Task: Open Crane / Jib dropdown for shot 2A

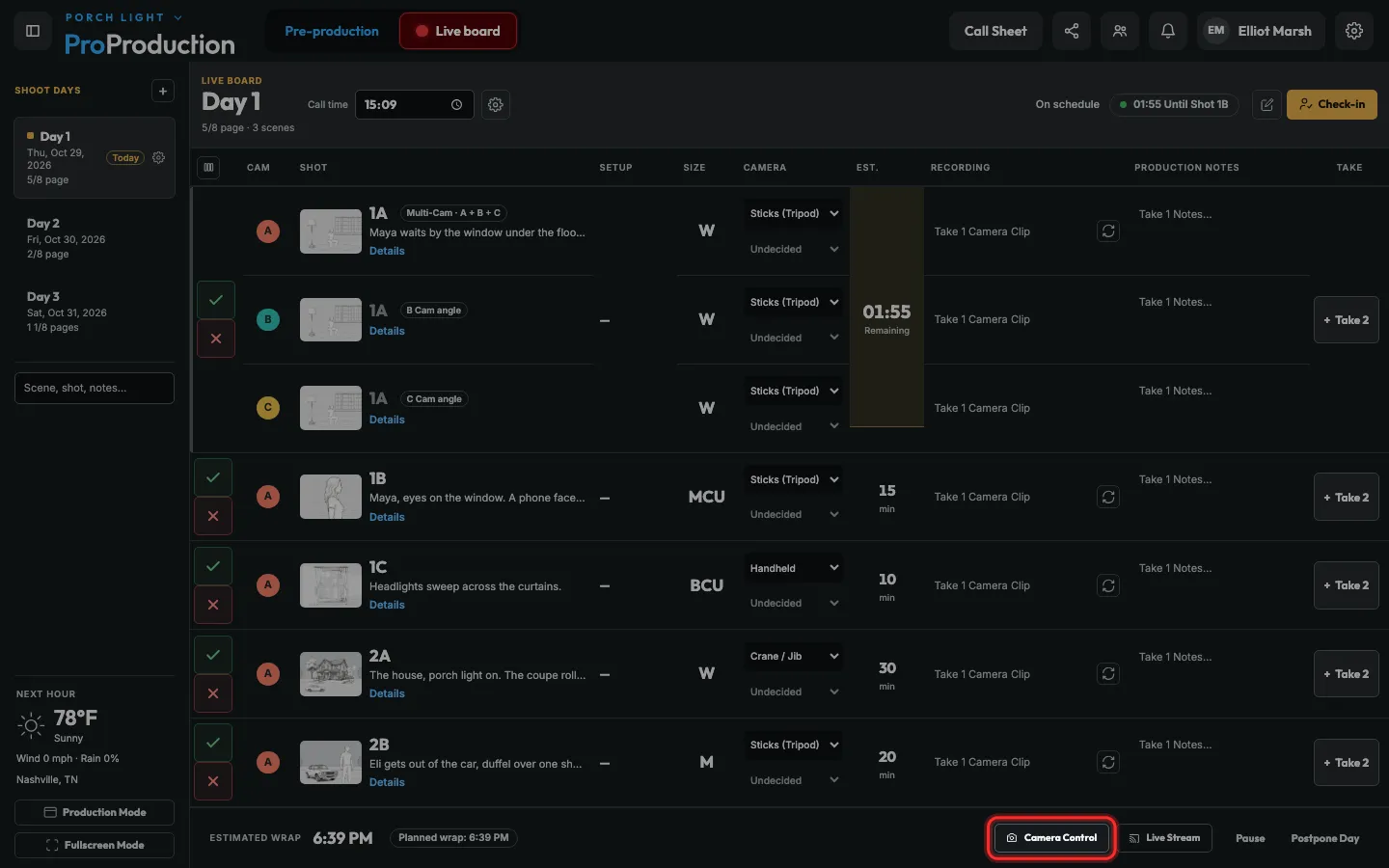Action: (794, 656)
